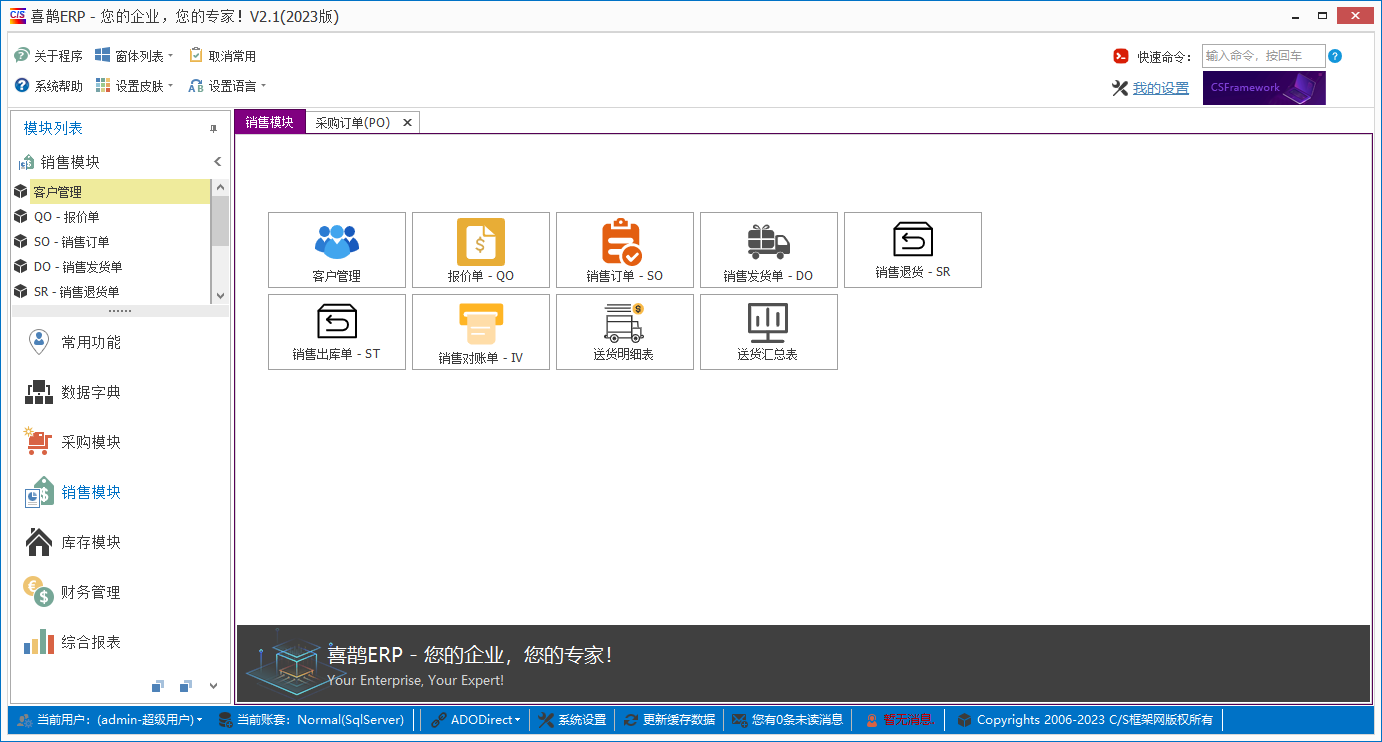Open the 送货汇总表 icon
The height and width of the screenshot is (742, 1382).
768,331
